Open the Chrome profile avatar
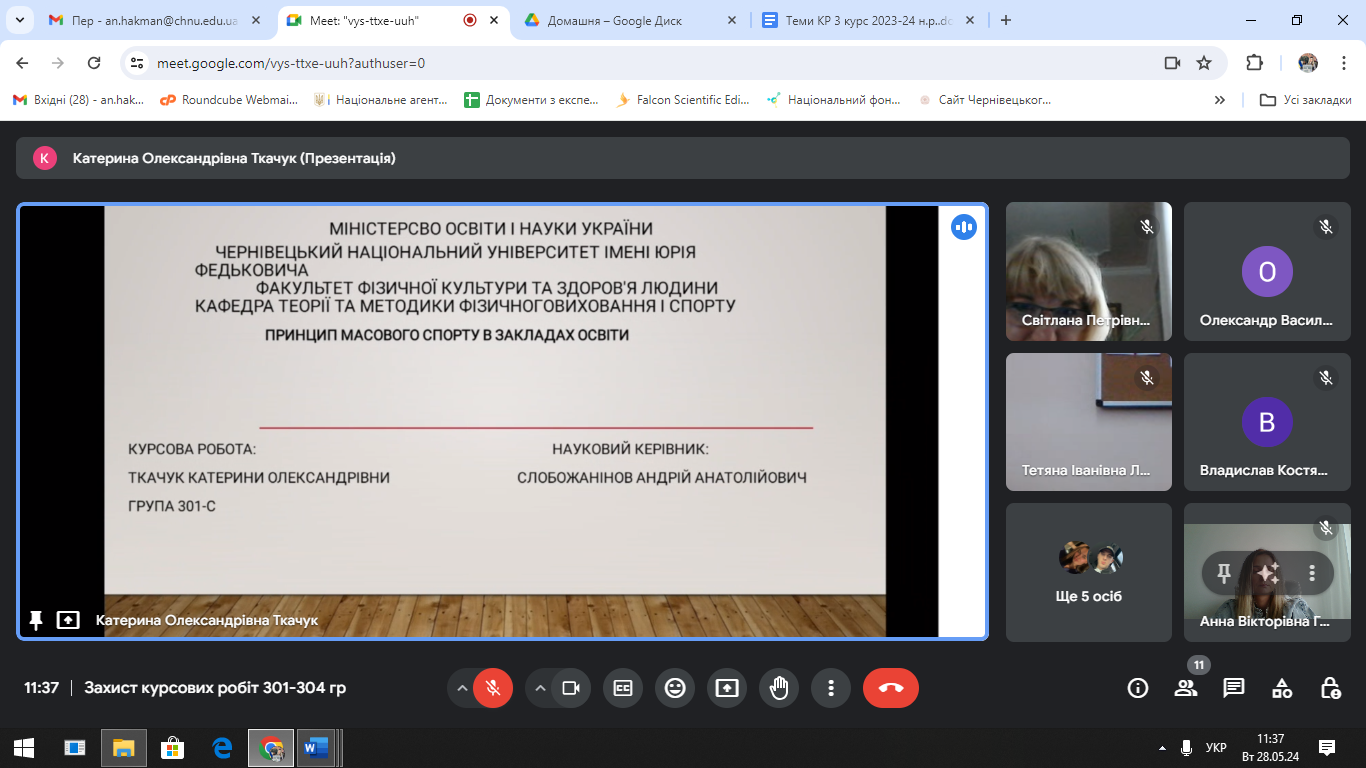This screenshot has width=1366, height=768. click(1308, 62)
